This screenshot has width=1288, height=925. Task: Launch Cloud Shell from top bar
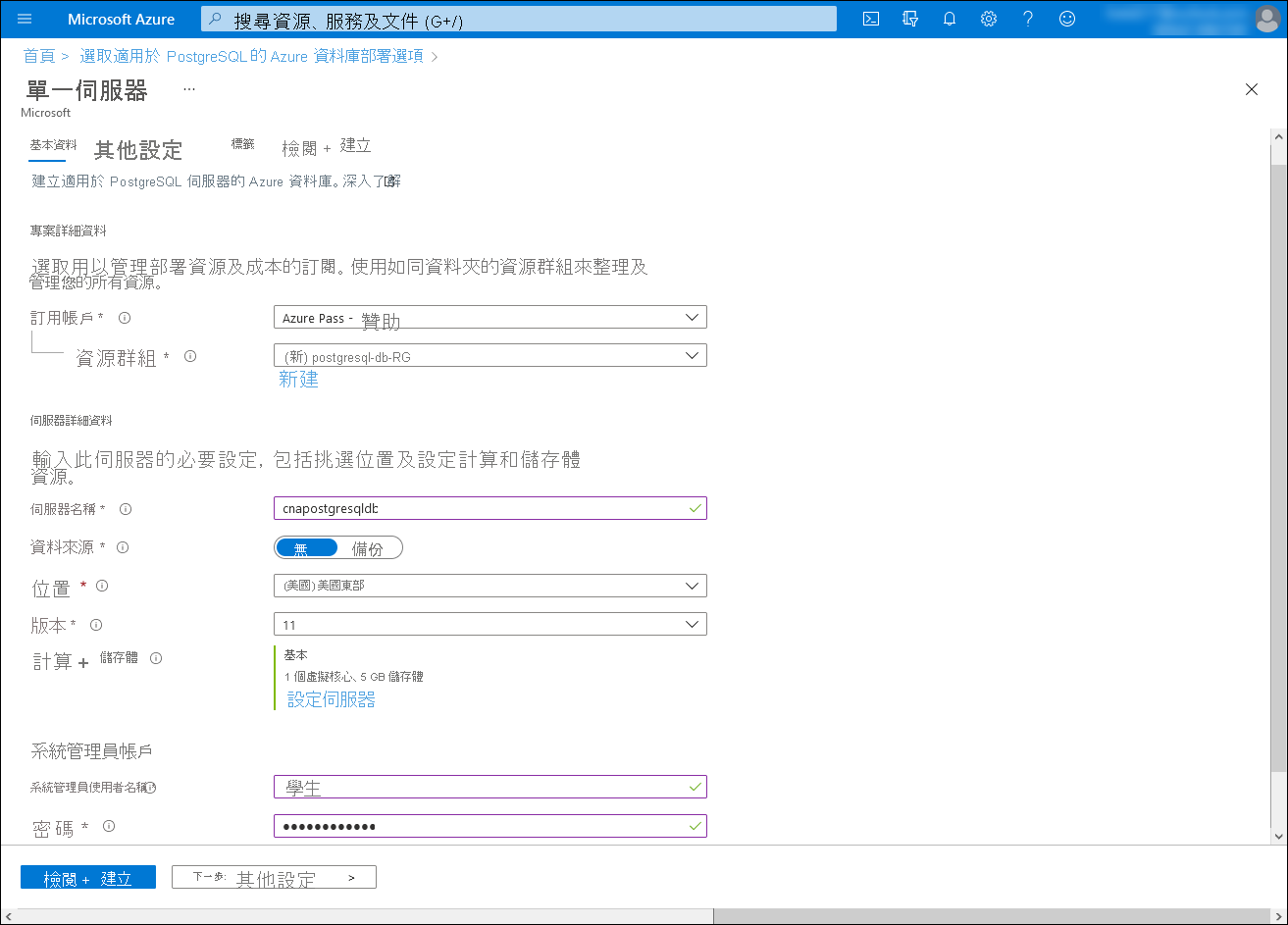[x=870, y=19]
